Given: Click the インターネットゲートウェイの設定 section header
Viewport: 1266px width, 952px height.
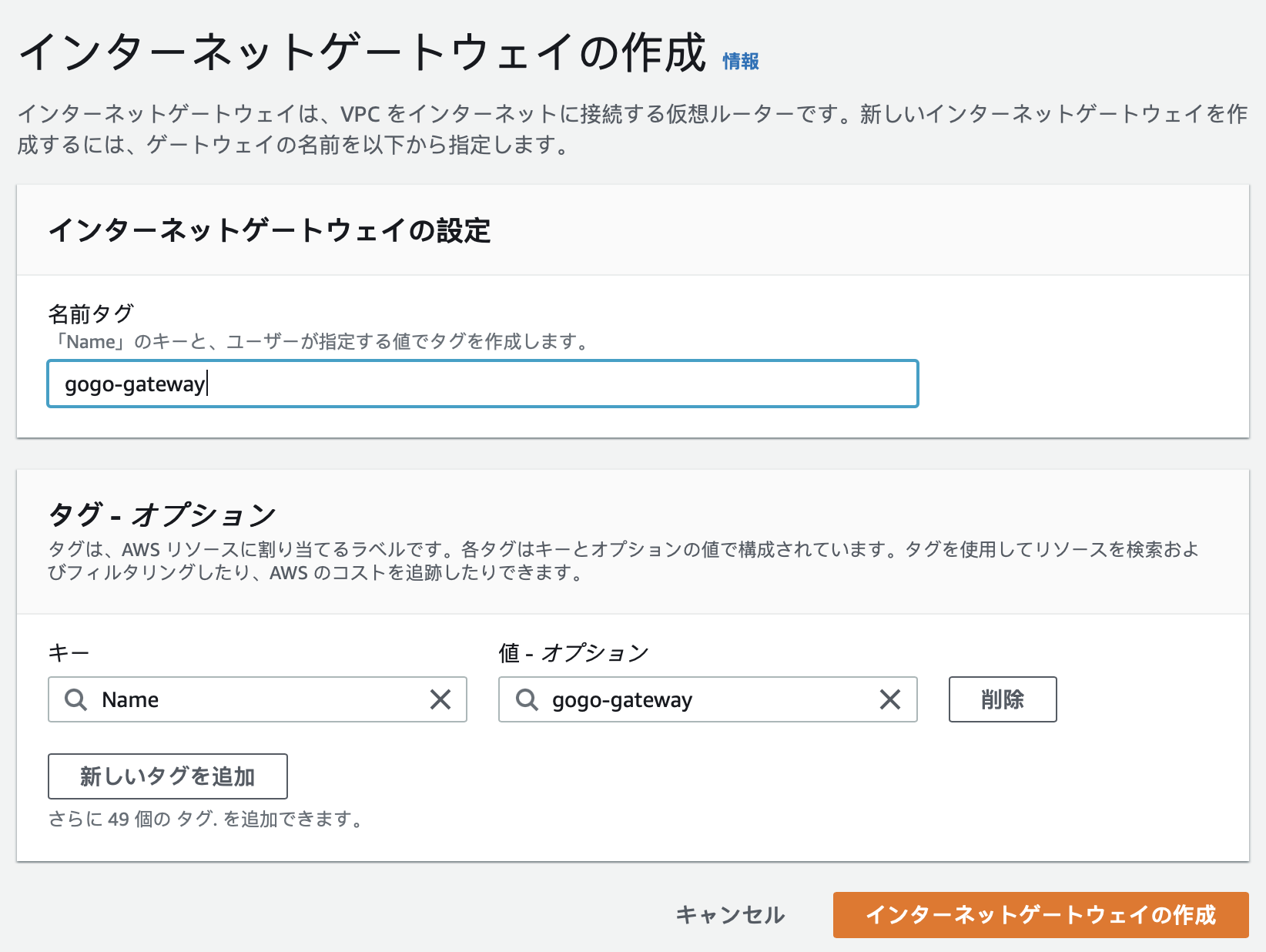Looking at the screenshot, I should coord(271,229).
